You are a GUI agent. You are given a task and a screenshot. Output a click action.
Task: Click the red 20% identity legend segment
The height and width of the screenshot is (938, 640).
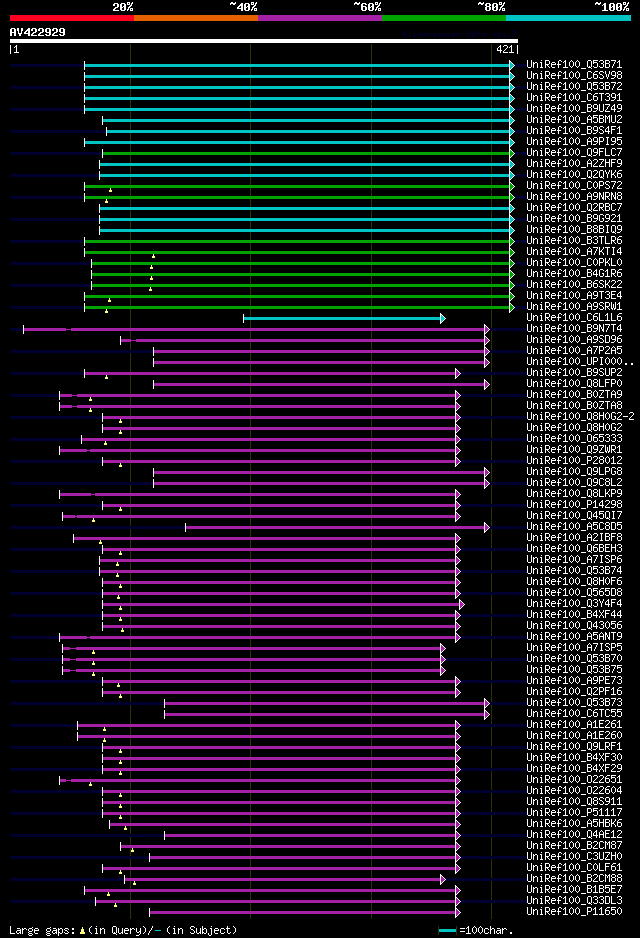pos(72,18)
